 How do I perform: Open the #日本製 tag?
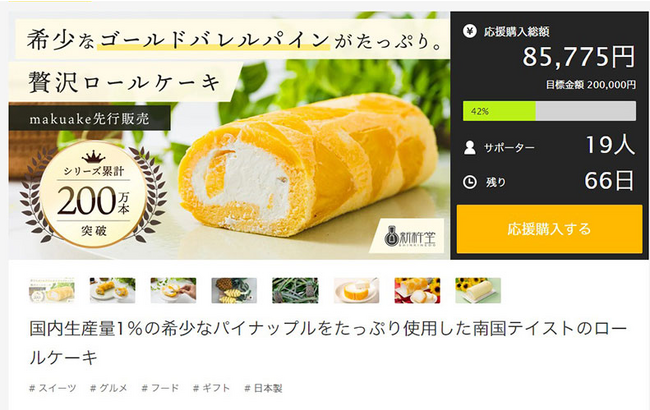tap(263, 388)
